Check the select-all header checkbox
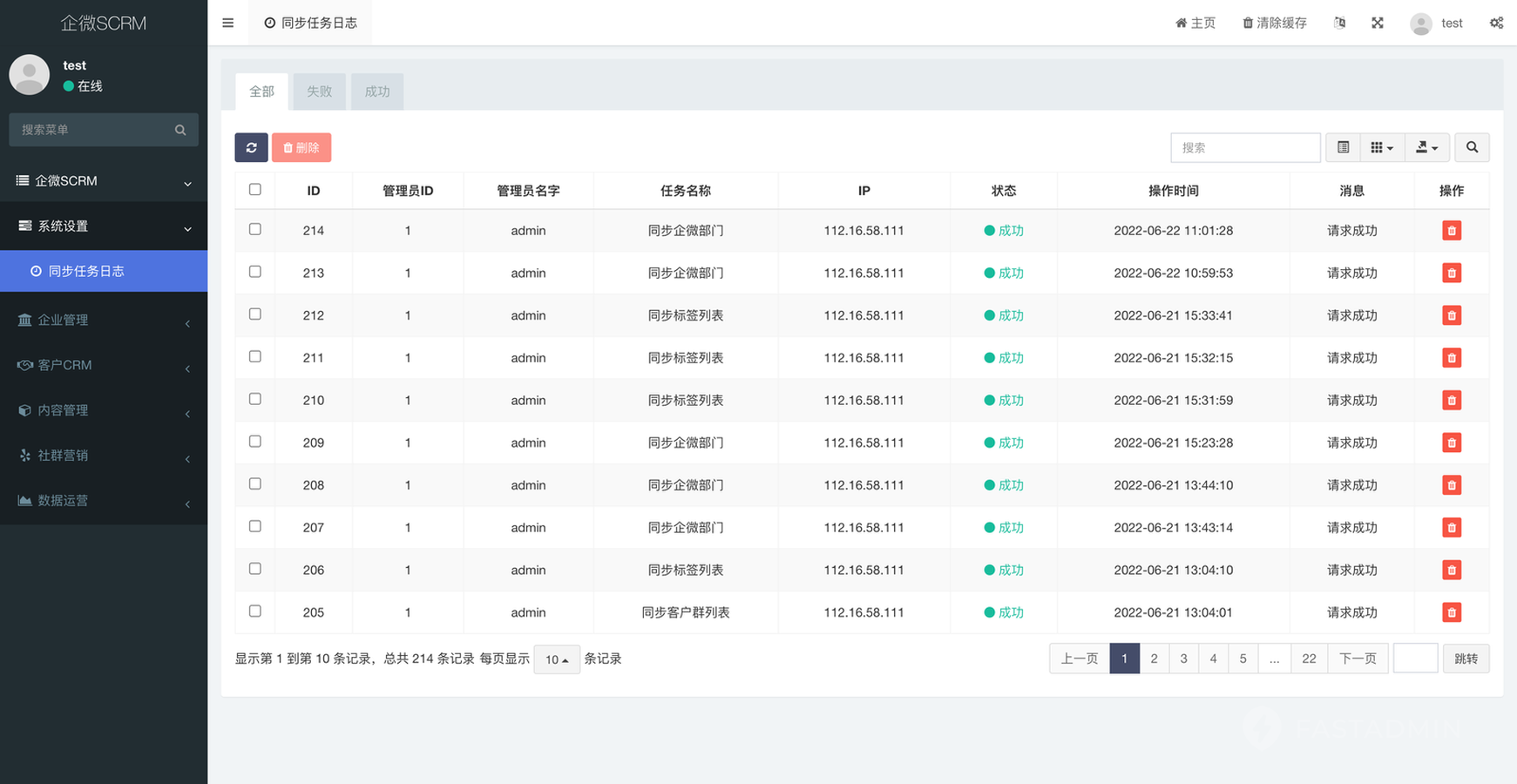This screenshot has height=784, width=1517. pos(255,189)
